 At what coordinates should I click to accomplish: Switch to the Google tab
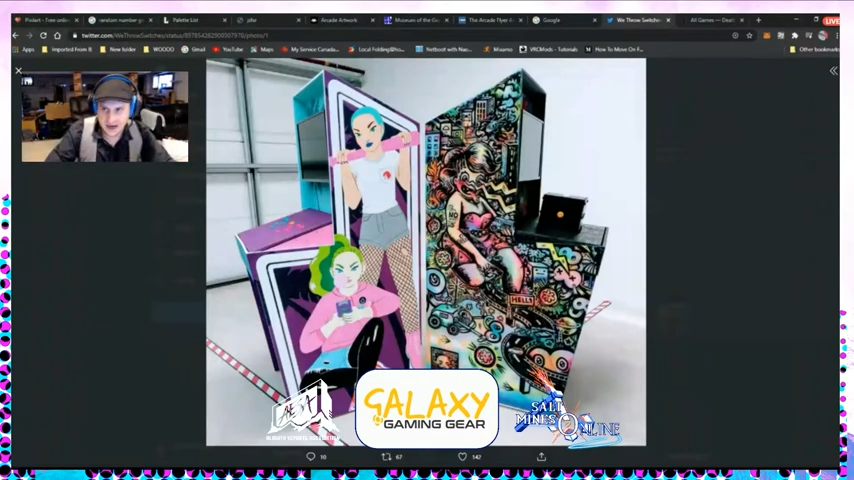point(564,20)
